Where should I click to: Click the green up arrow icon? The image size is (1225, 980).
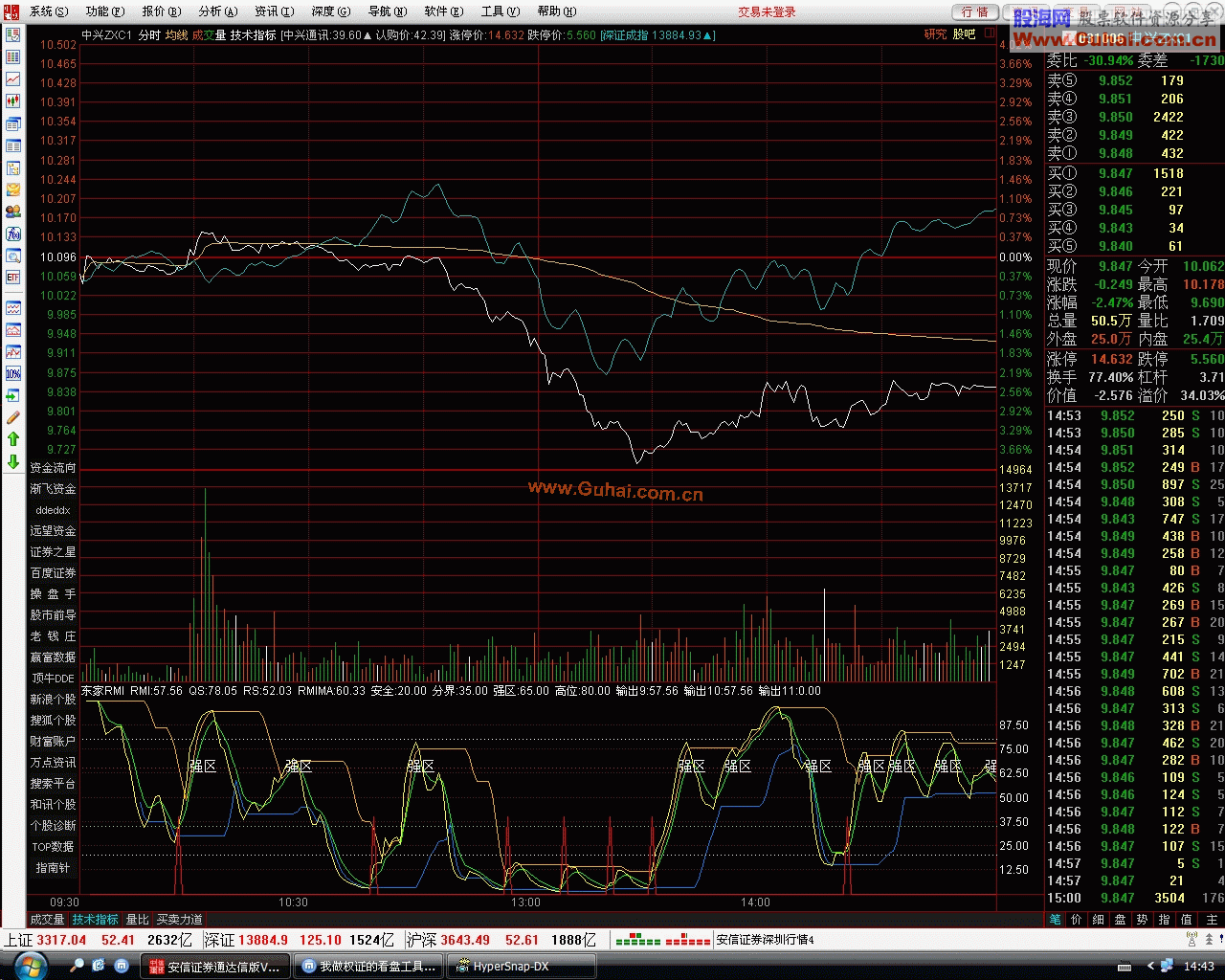[x=13, y=439]
